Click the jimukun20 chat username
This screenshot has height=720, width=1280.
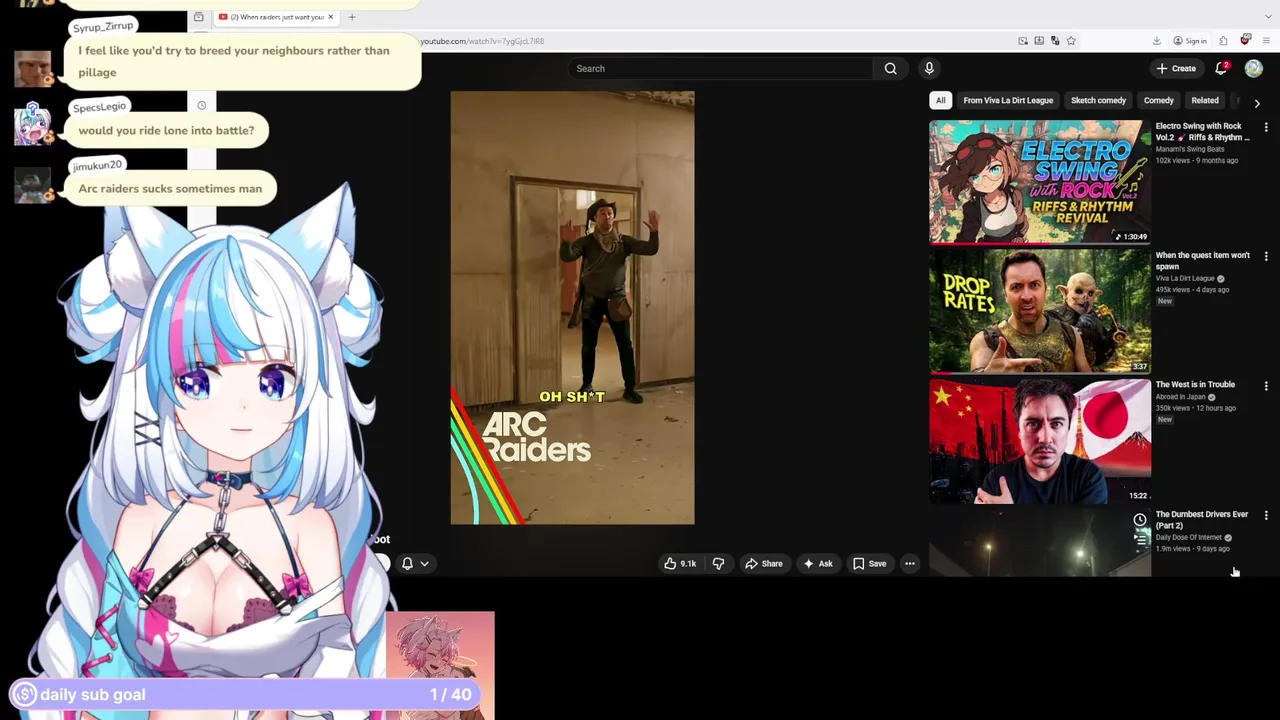[x=97, y=165]
